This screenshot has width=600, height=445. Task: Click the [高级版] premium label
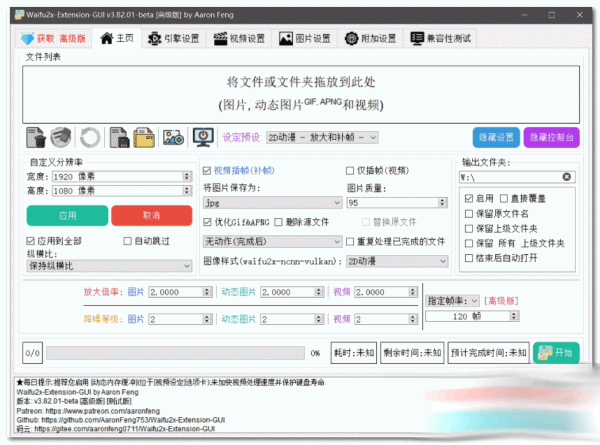coord(501,301)
